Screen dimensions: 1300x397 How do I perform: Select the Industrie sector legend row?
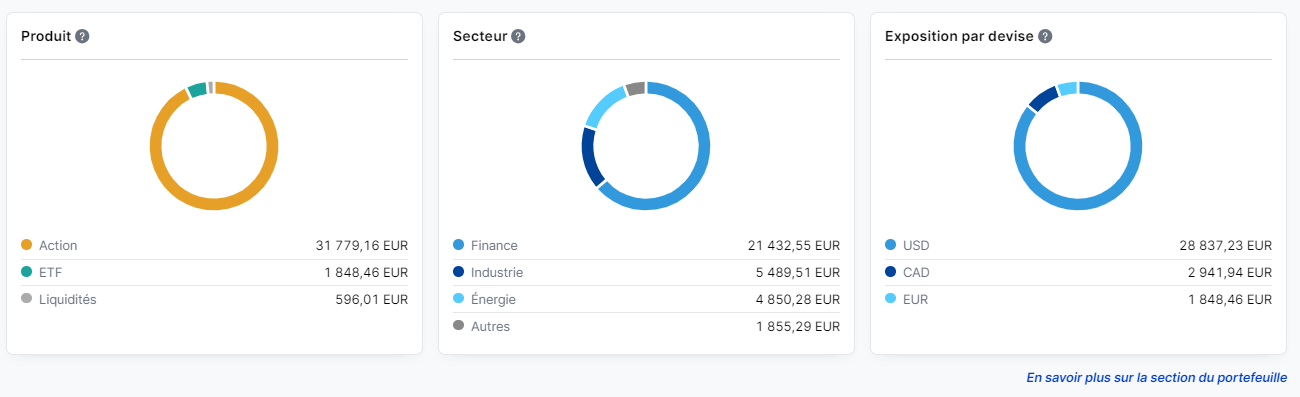[x=646, y=272]
